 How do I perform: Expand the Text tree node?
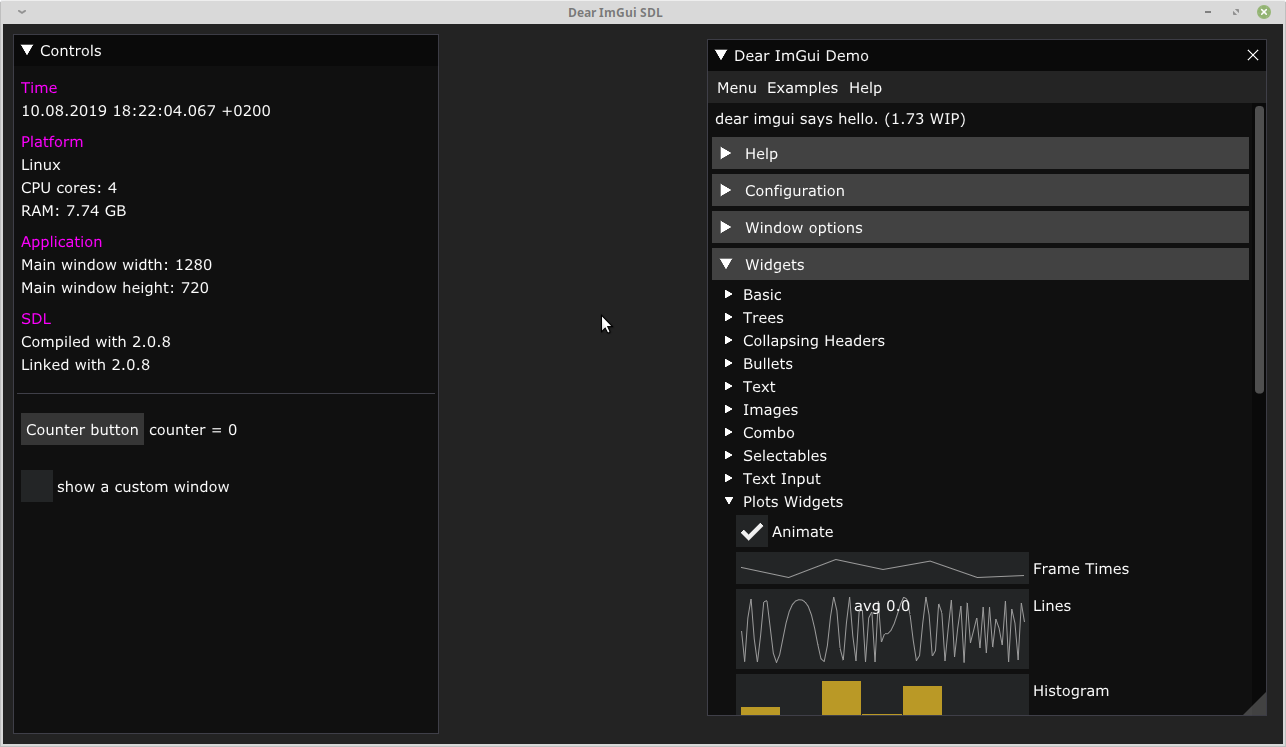click(x=729, y=386)
